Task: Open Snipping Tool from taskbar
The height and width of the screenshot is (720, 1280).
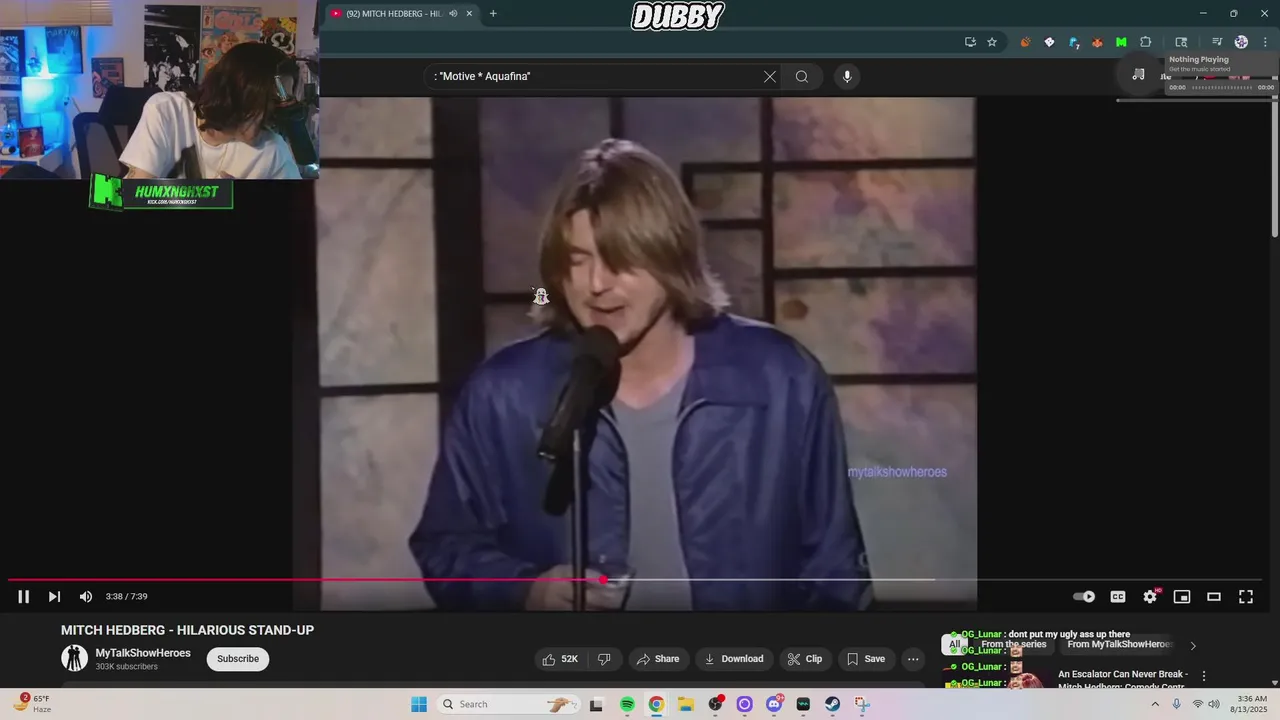Action: point(862,704)
